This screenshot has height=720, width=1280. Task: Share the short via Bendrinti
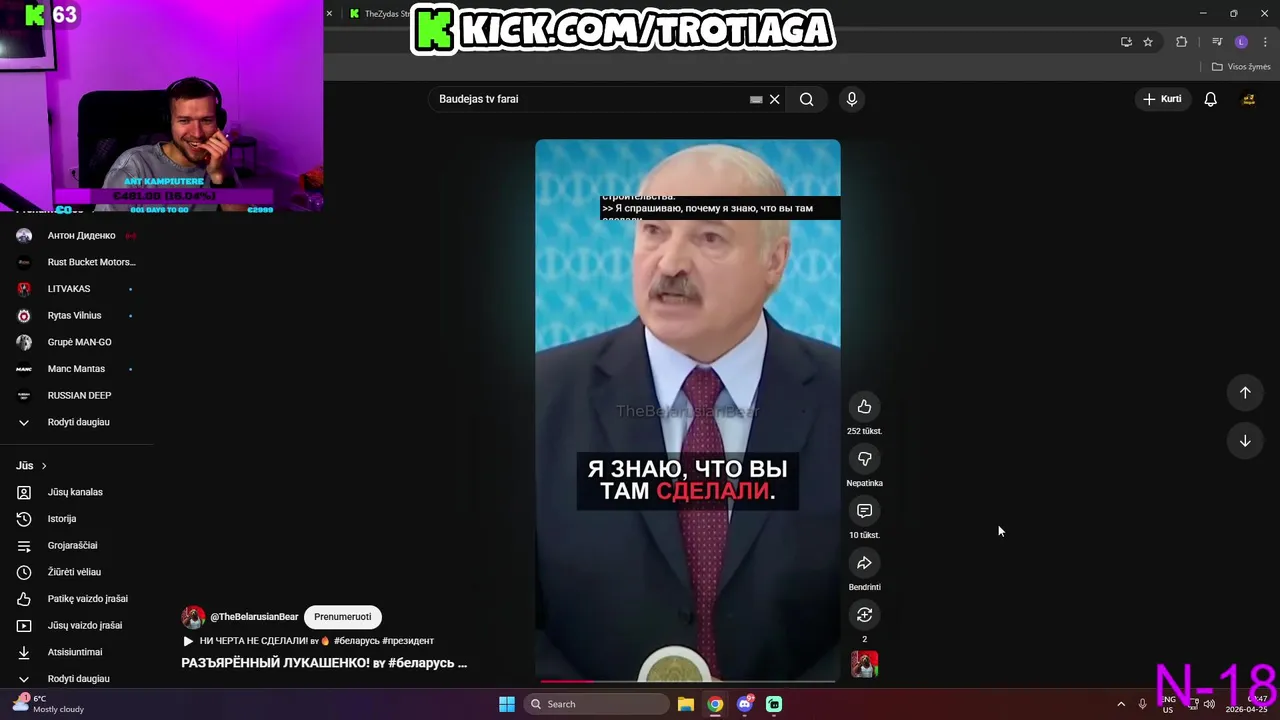click(864, 563)
